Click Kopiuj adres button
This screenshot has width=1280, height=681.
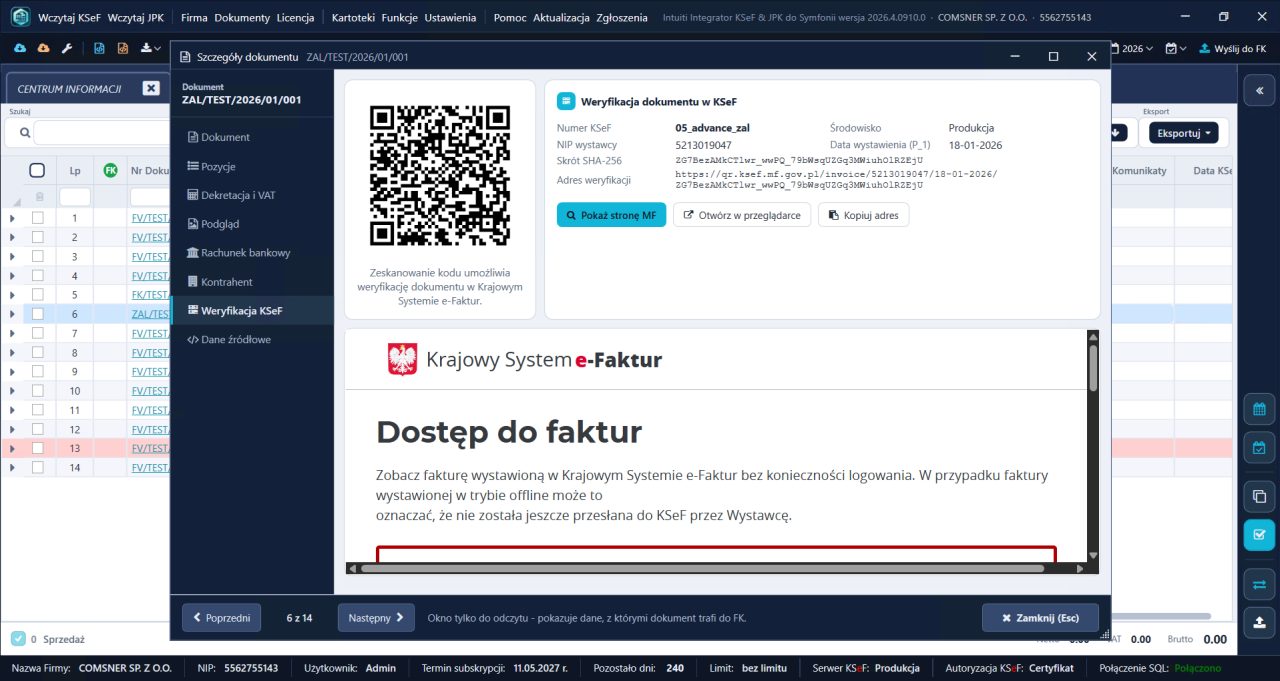pyautogui.click(x=863, y=215)
